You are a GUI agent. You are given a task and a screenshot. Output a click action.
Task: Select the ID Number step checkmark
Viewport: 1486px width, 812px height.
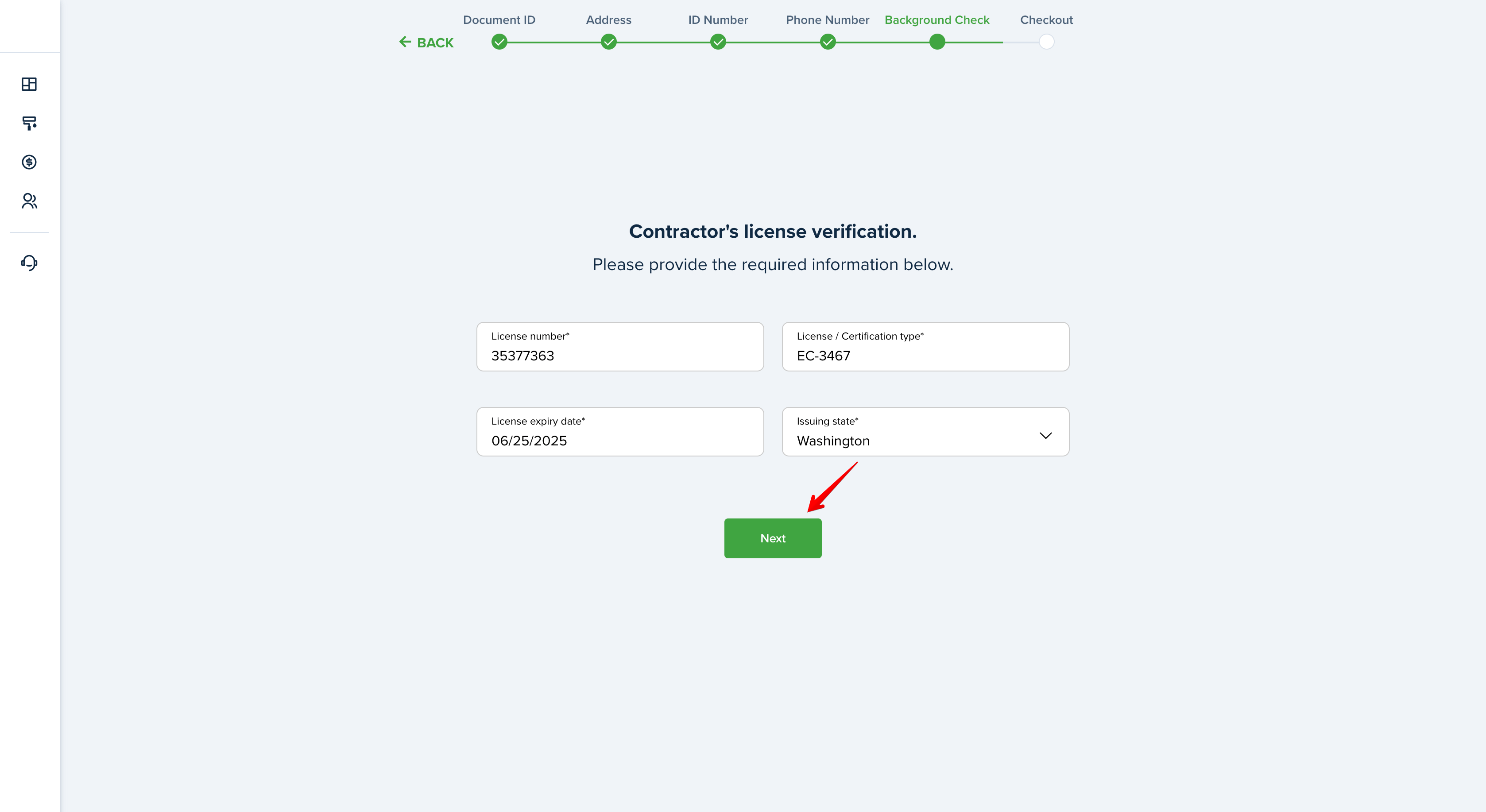718,42
